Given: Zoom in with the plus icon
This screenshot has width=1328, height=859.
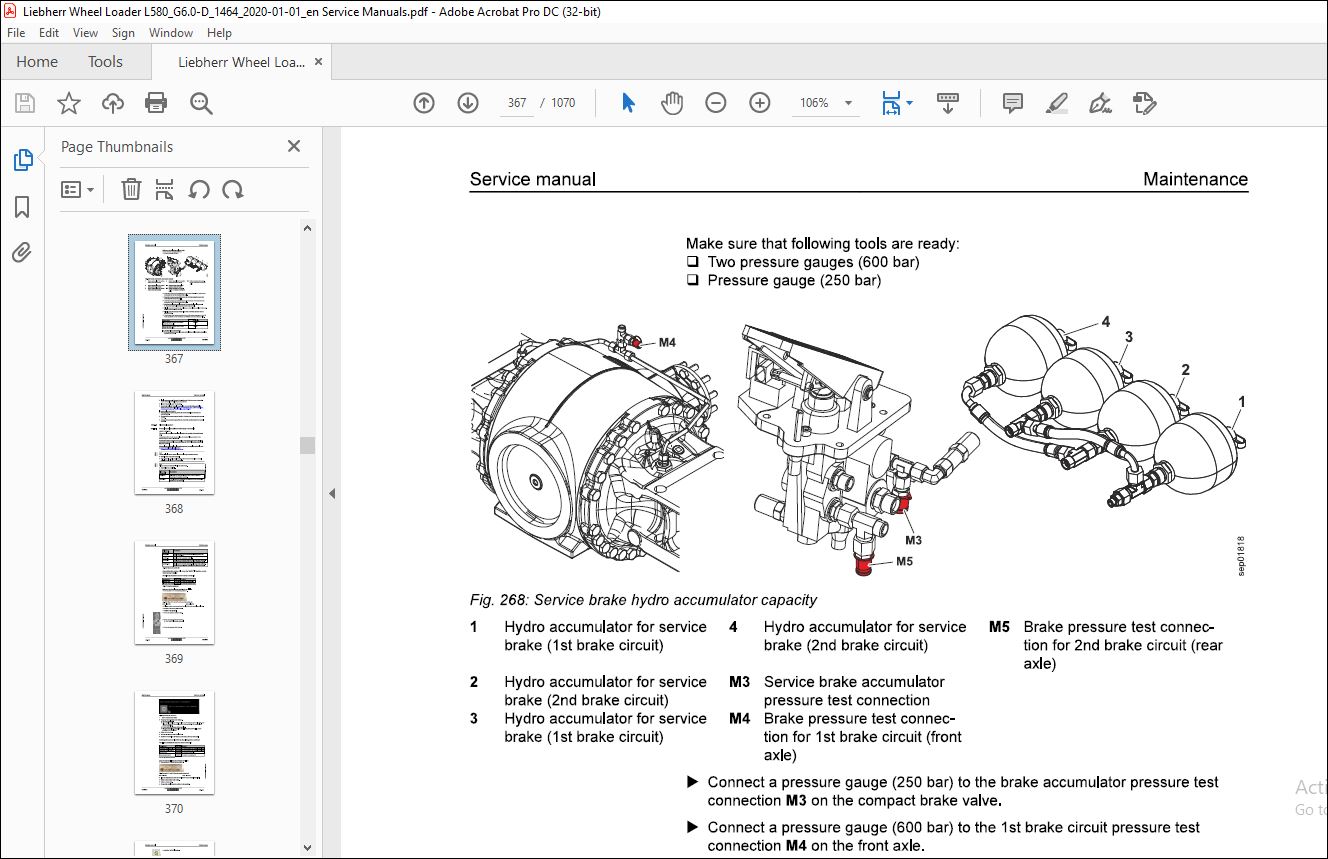Looking at the screenshot, I should tap(760, 103).
